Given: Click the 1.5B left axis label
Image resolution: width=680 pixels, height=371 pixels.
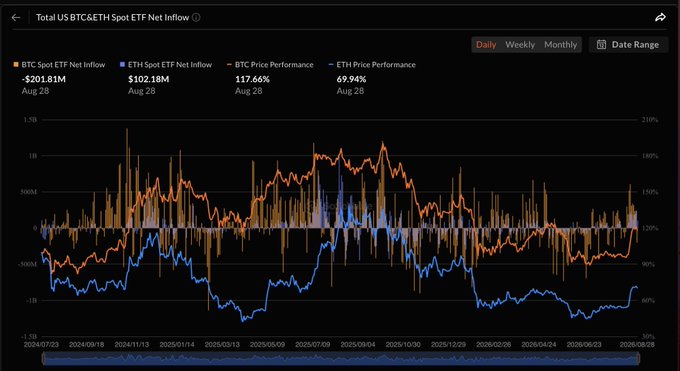Looking at the screenshot, I should [30, 119].
